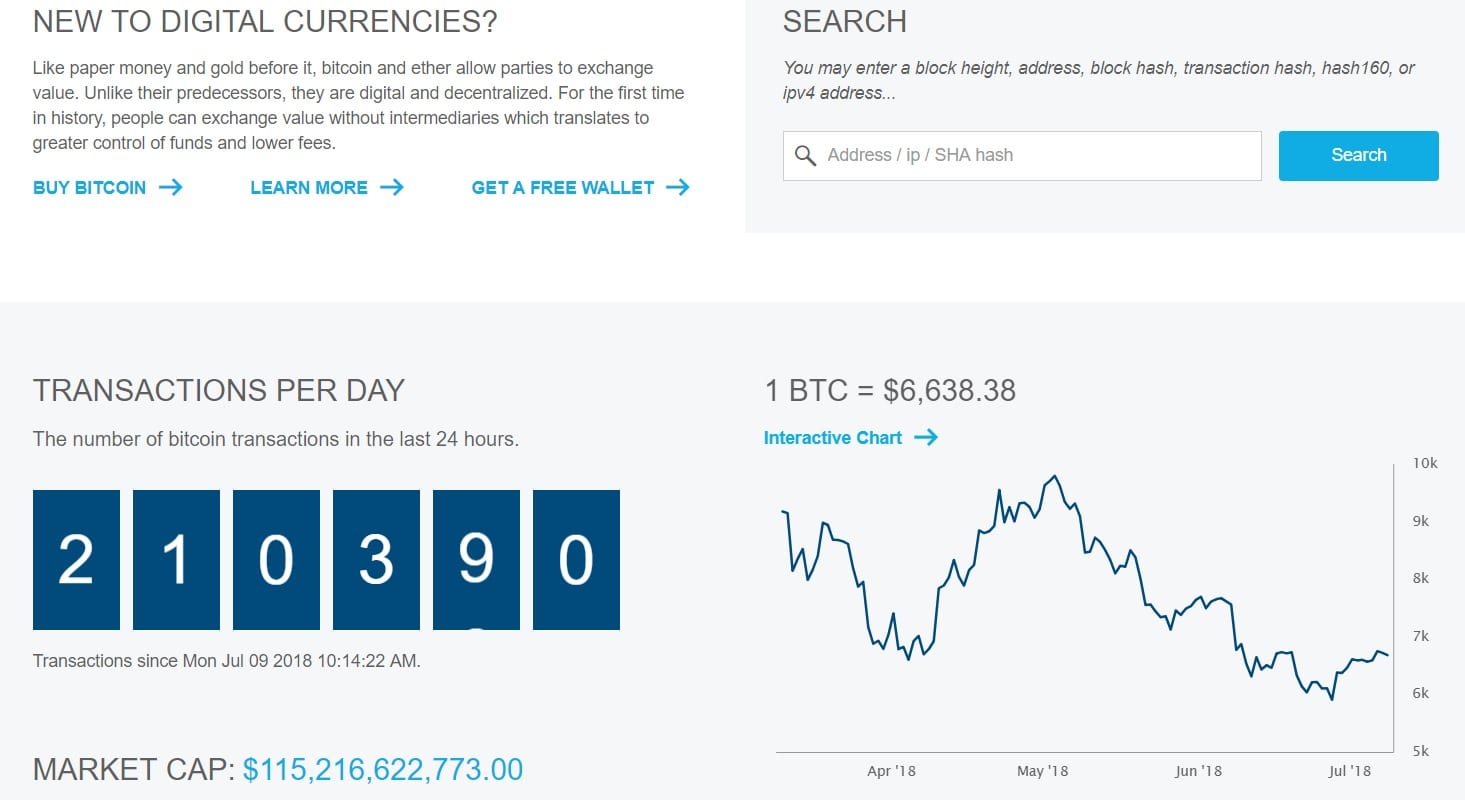Click the arrow after Get A Free Wallet
The width and height of the screenshot is (1465, 800).
point(678,187)
